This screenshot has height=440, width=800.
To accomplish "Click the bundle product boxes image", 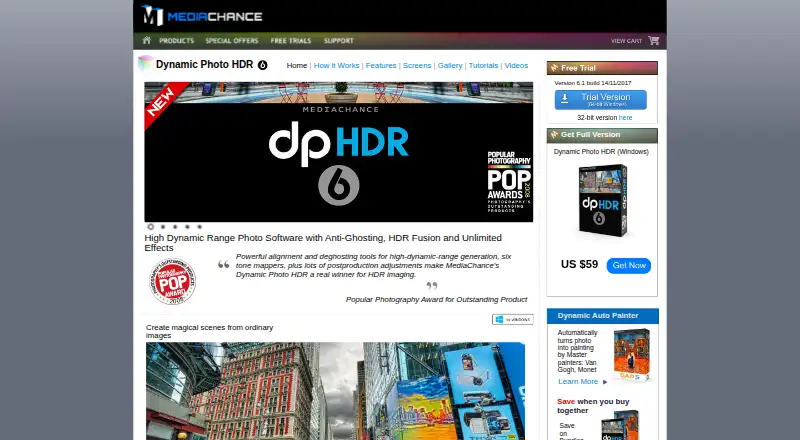I will click(620, 425).
